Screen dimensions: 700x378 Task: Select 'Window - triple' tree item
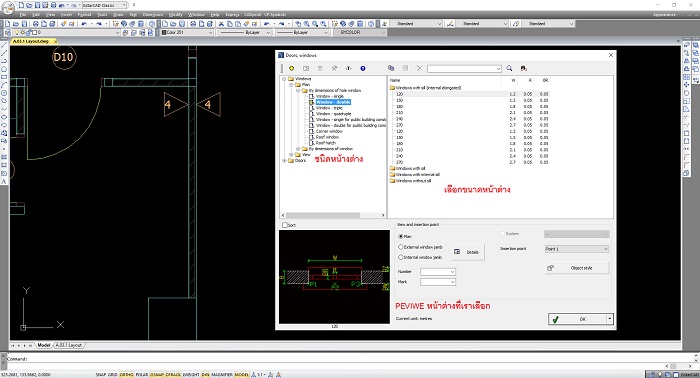tap(329, 108)
